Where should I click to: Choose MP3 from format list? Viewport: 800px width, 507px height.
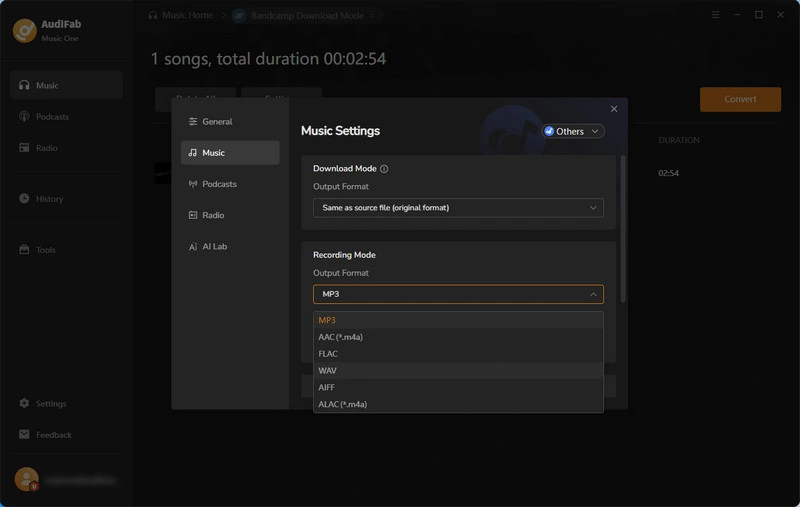click(x=458, y=320)
